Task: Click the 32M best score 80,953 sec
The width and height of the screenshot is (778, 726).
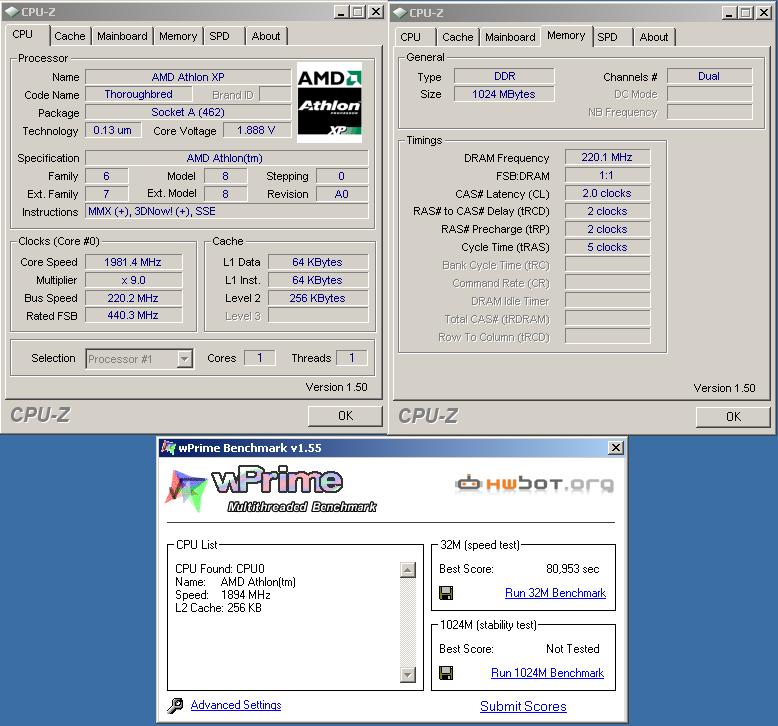Action: [x=573, y=569]
